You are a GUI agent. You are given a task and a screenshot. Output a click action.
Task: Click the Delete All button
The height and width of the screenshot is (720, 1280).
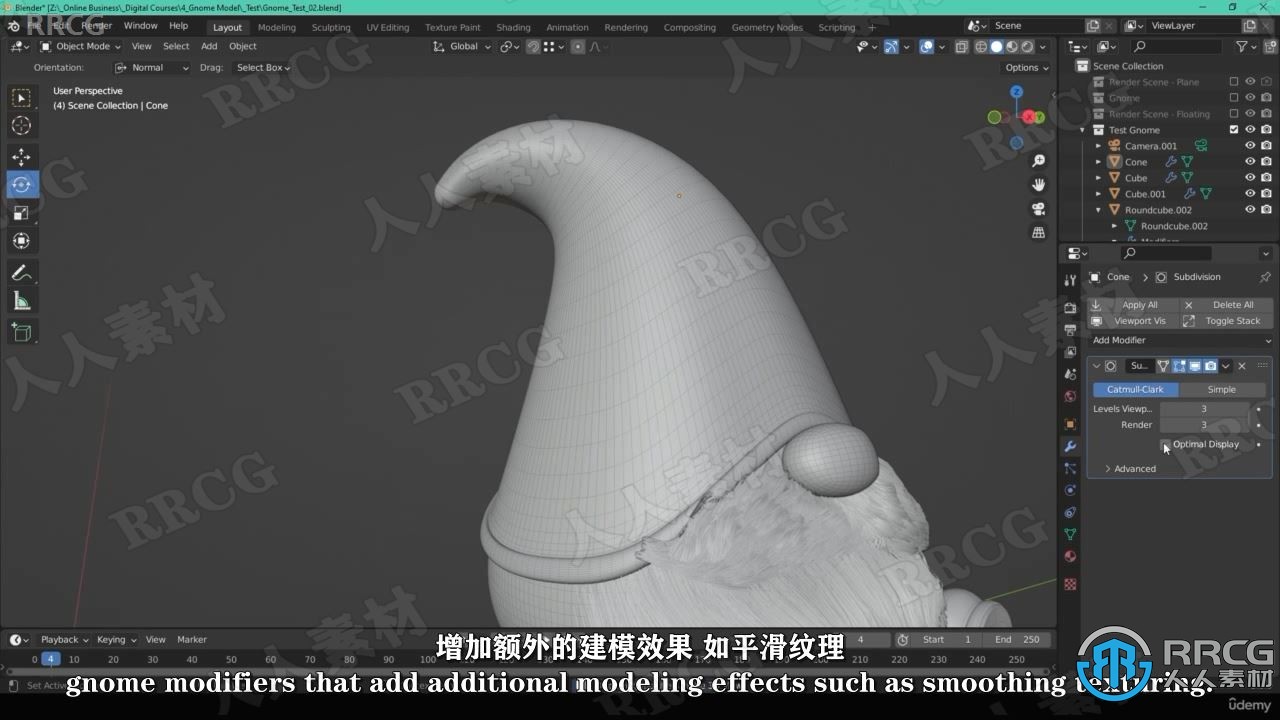1225,305
